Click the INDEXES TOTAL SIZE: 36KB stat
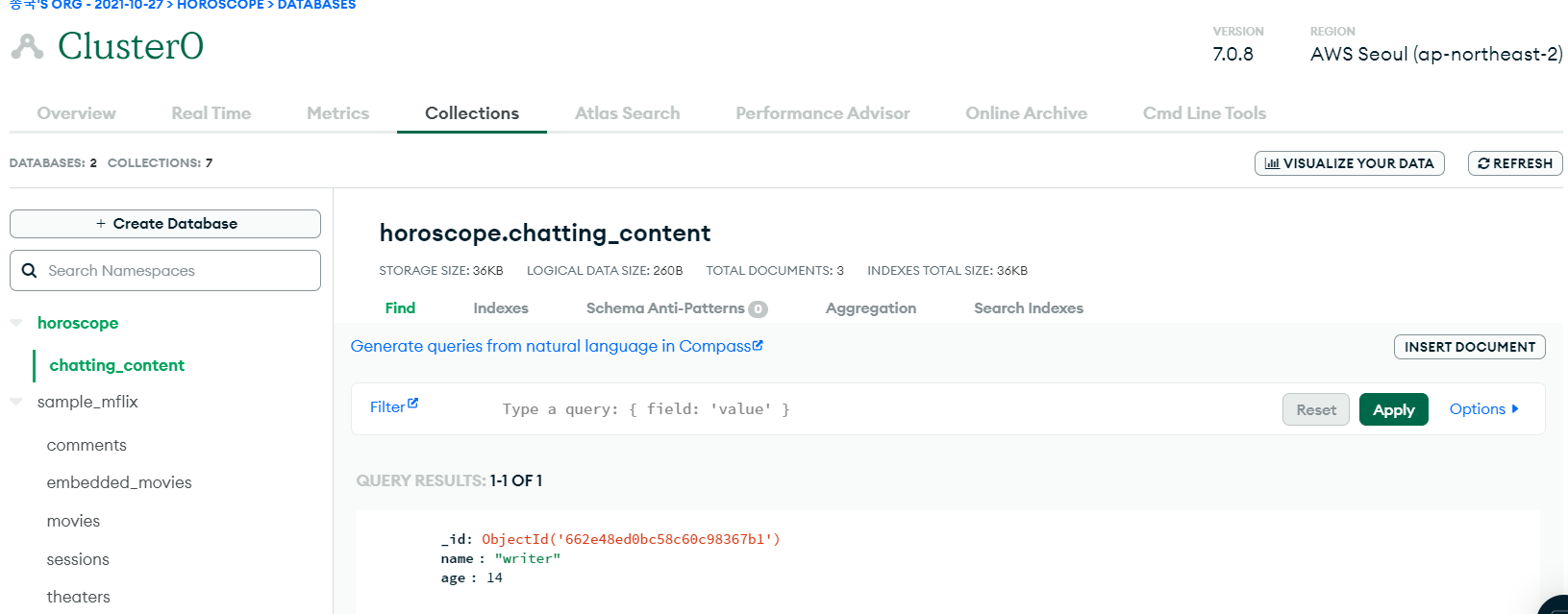This screenshot has height=614, width=1568. pyautogui.click(x=947, y=271)
